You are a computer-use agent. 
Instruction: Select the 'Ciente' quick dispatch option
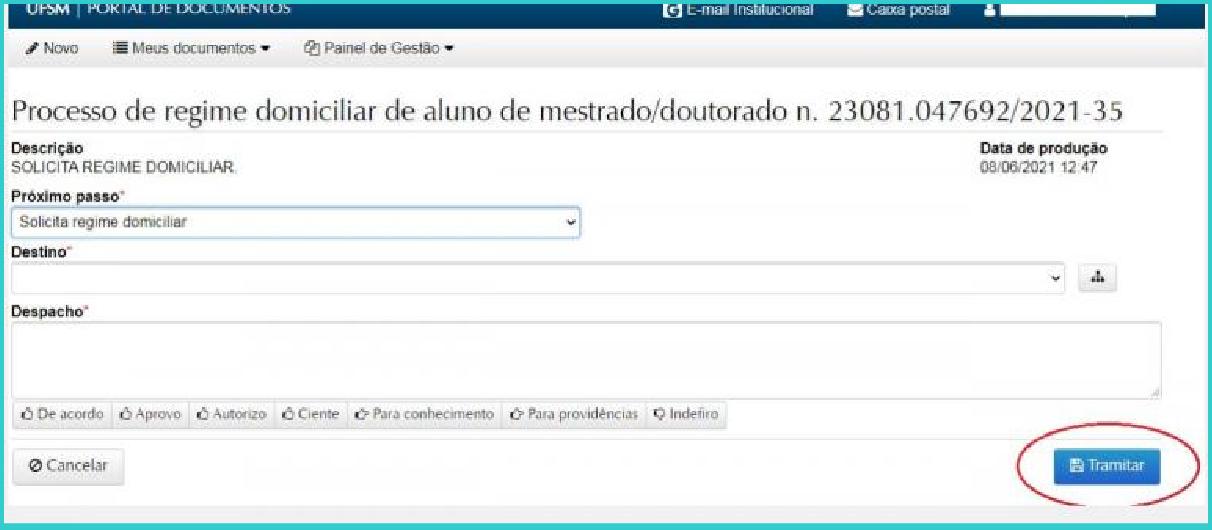(x=310, y=414)
